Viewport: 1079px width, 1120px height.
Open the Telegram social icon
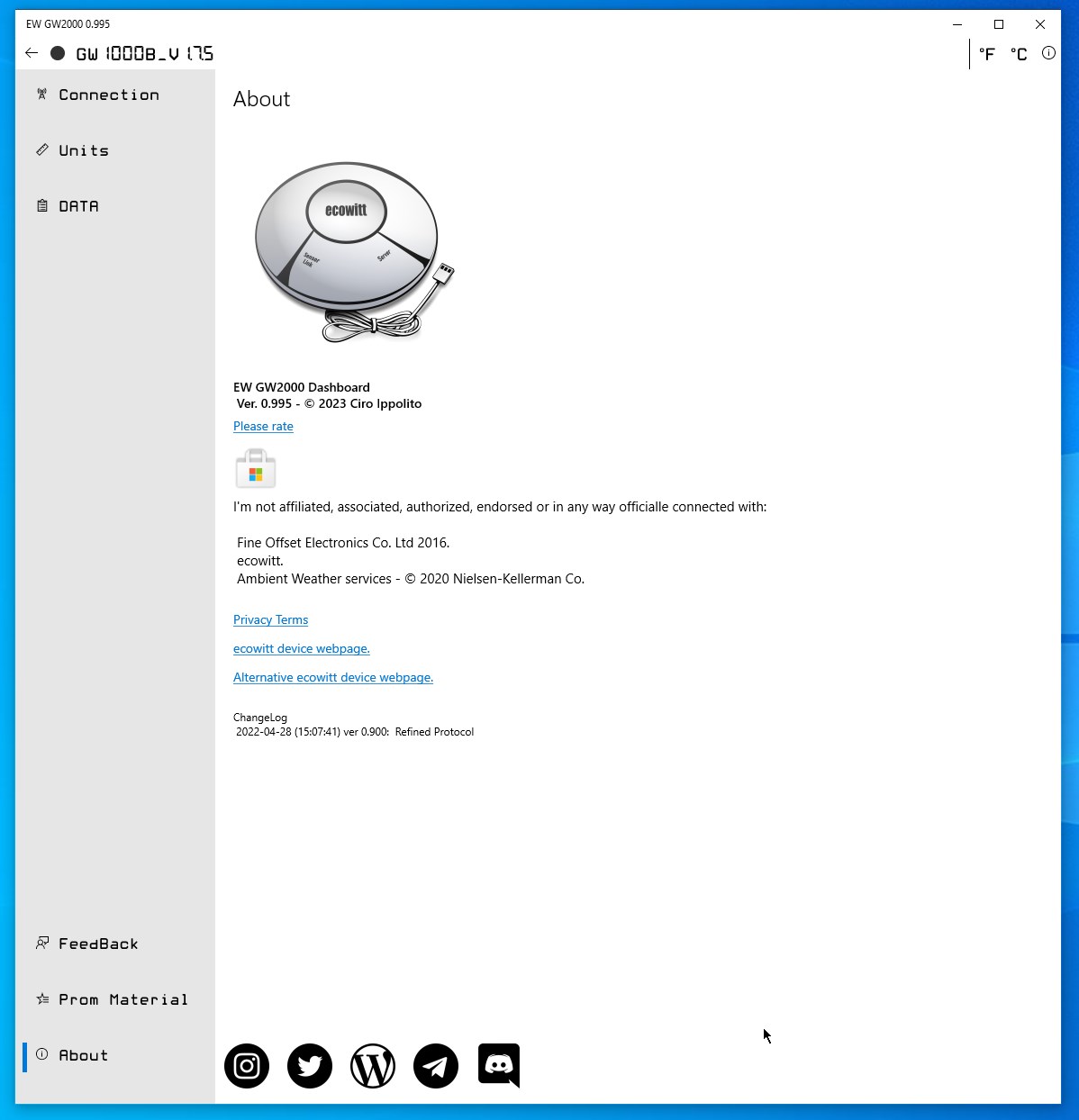[435, 1066]
